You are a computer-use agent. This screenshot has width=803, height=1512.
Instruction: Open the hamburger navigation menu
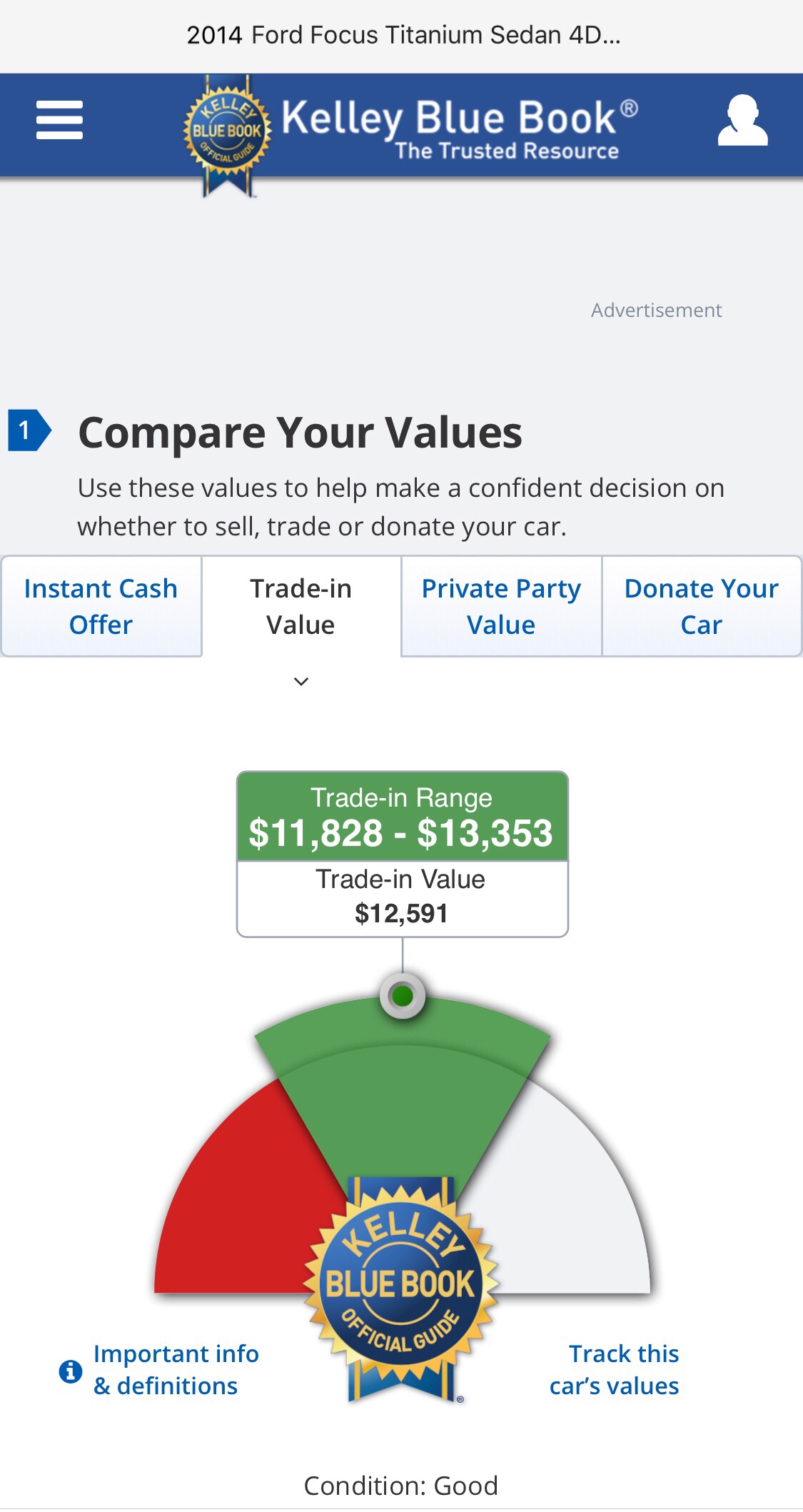tap(59, 120)
